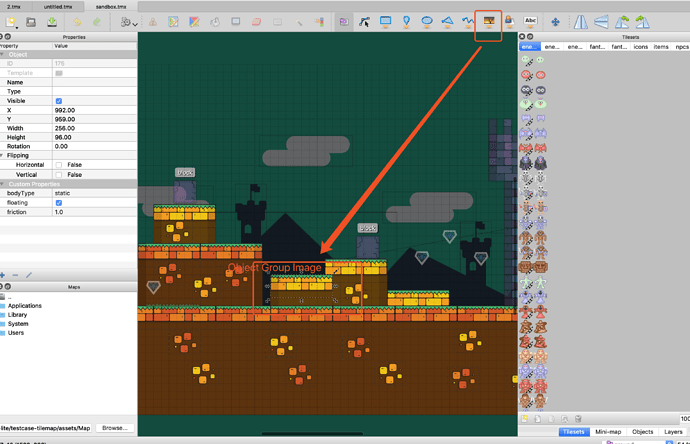Select the Tilesets bottom panel tab

click(x=574, y=432)
